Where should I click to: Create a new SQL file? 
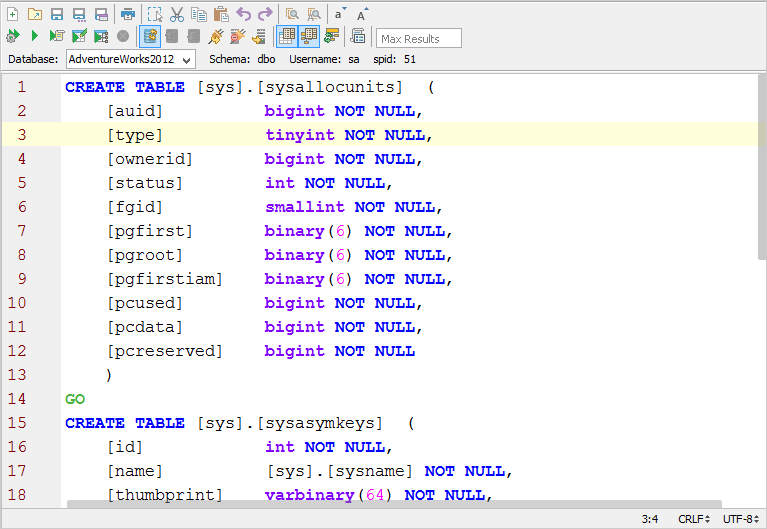[x=13, y=15]
